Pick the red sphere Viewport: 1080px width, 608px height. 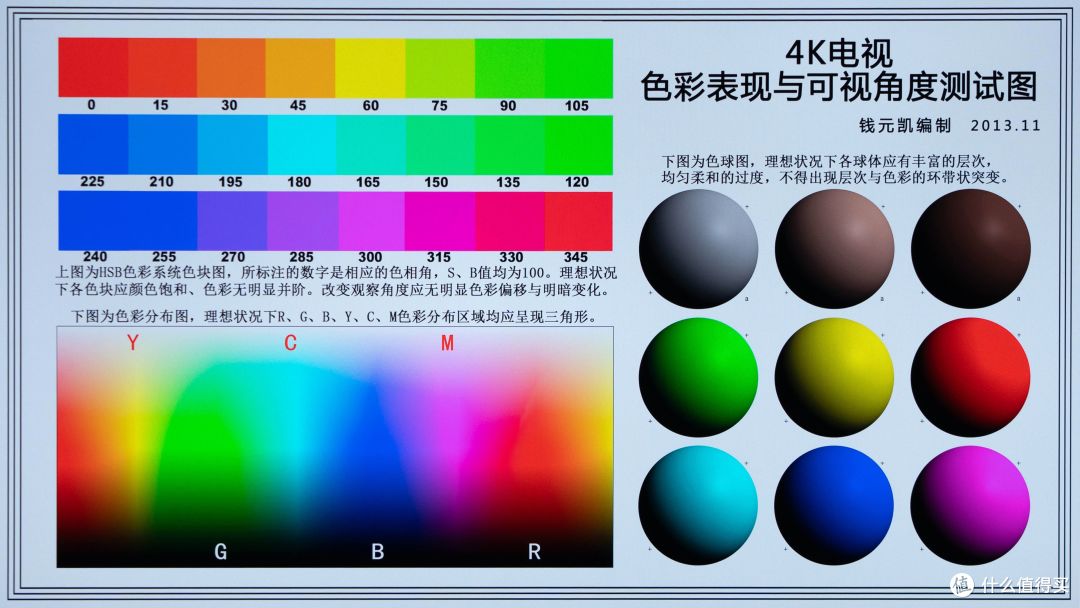971,377
